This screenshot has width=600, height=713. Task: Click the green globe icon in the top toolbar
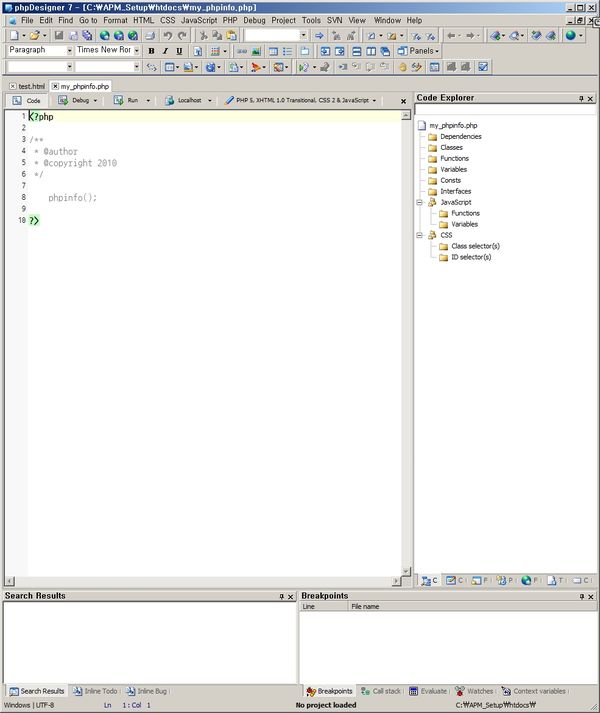(570, 35)
